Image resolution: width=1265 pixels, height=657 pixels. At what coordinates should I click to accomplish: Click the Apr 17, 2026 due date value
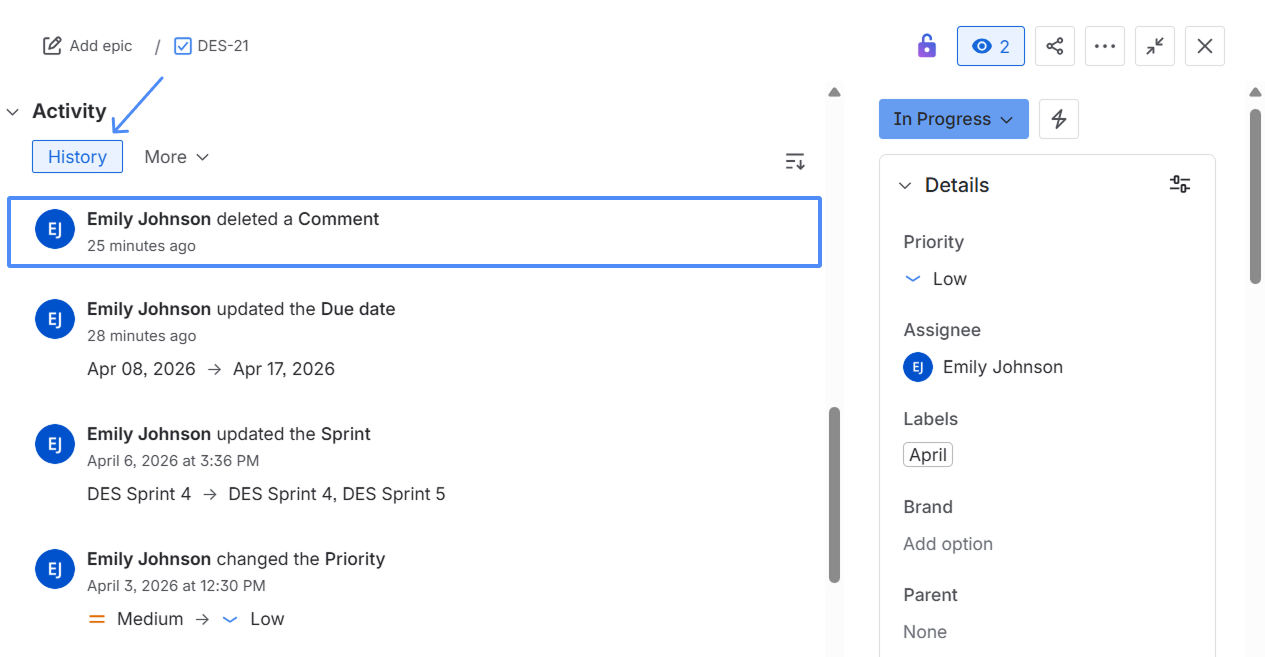click(x=284, y=369)
